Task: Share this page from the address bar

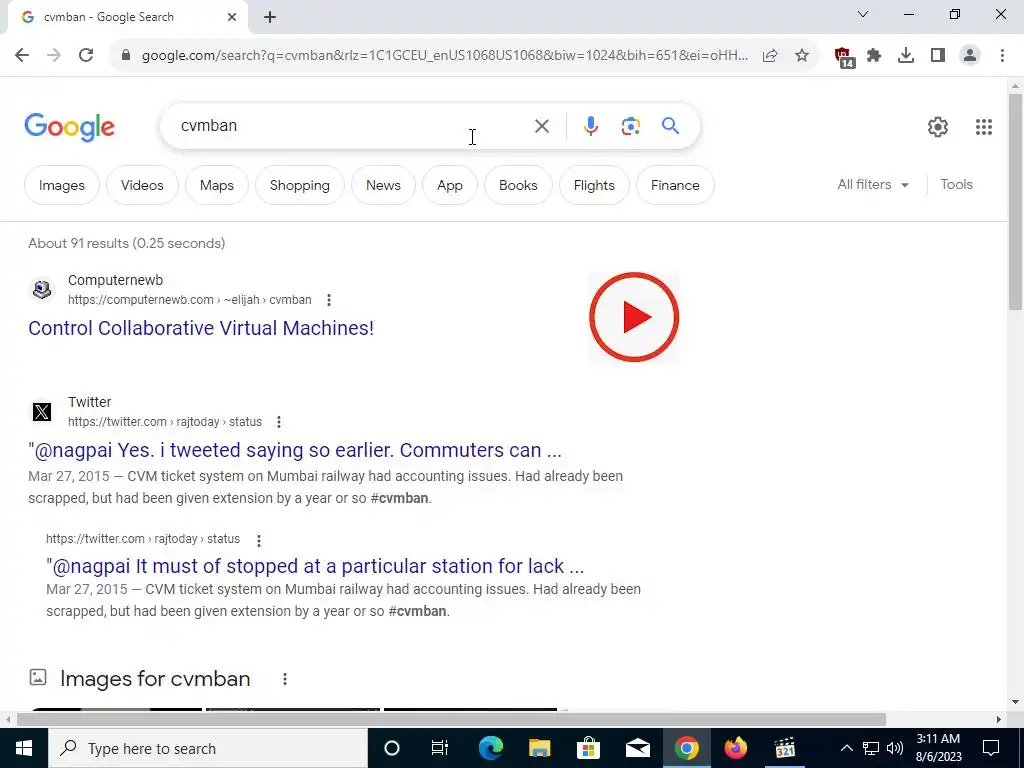Action: (770, 56)
